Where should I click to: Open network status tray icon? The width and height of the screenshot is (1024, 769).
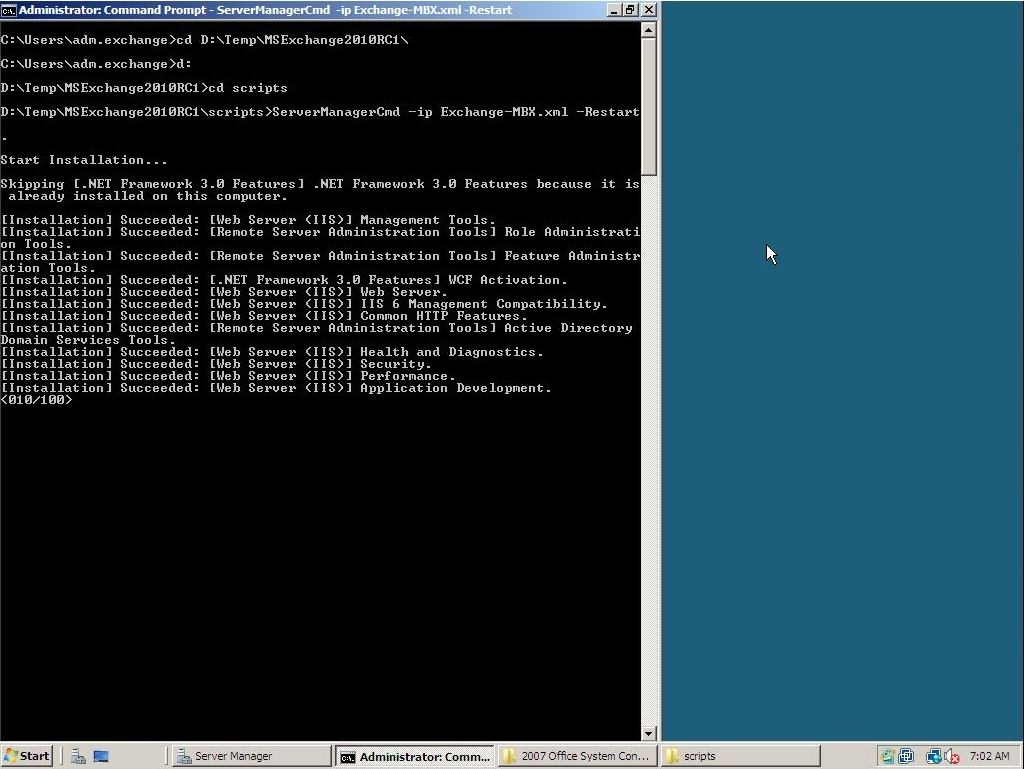[933, 756]
